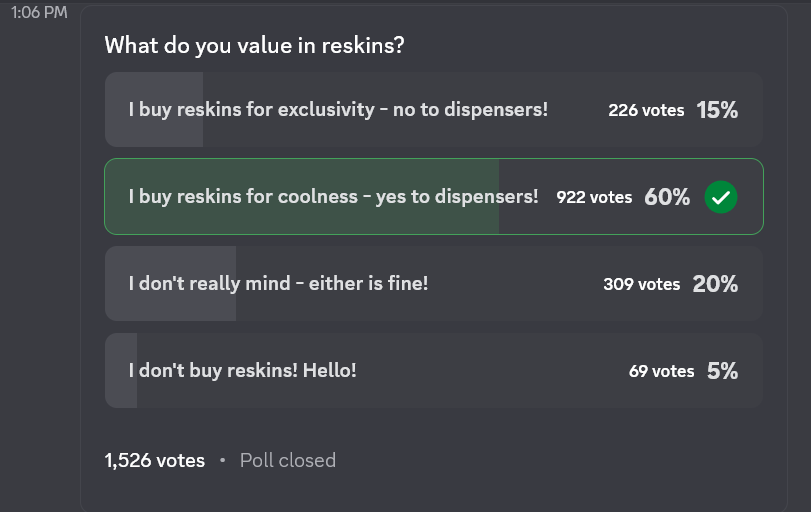Click the green filled progress bar
Viewport: 811px width, 512px height.
click(302, 197)
